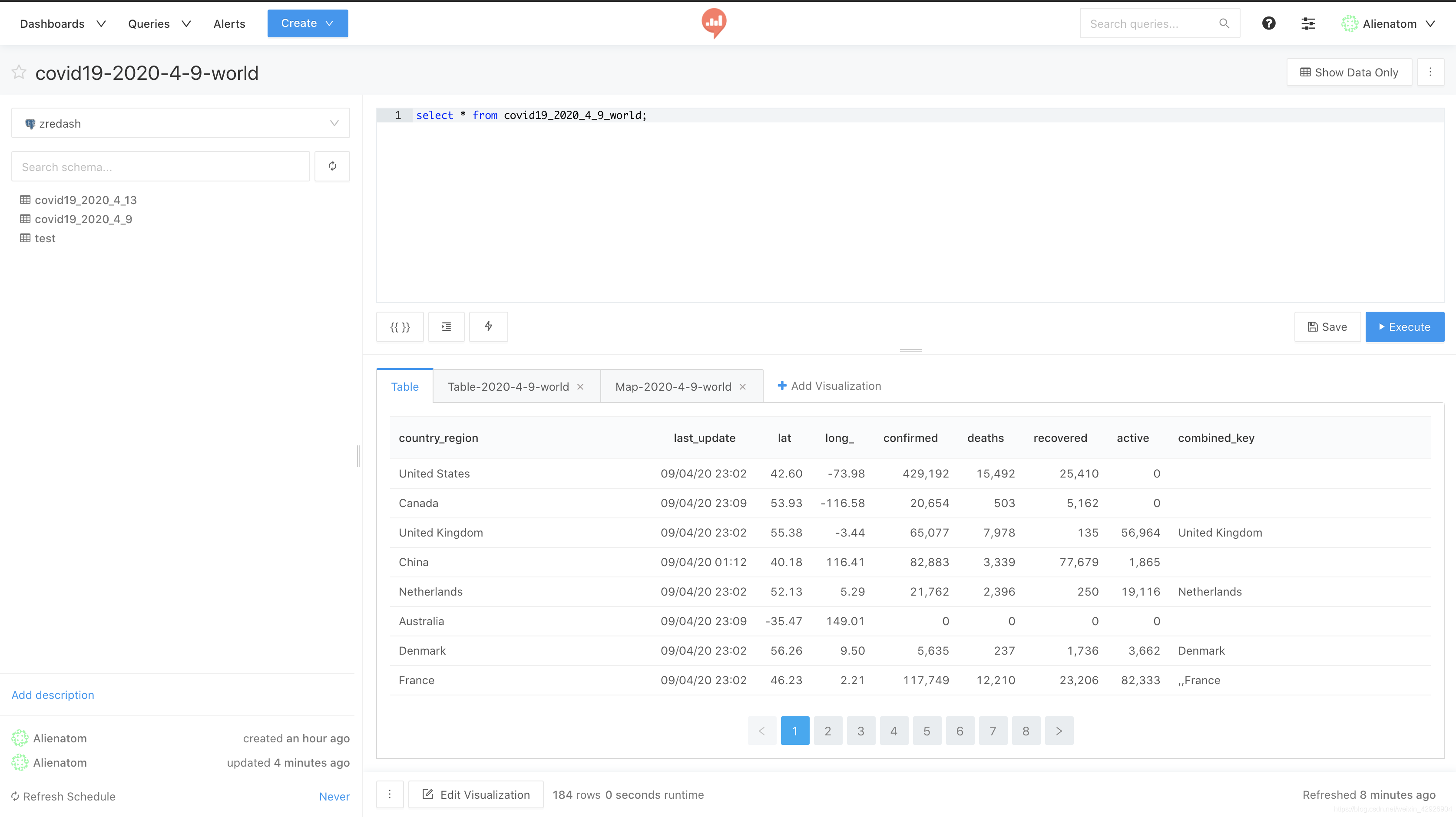Save the query
1456x817 pixels.
click(1327, 326)
